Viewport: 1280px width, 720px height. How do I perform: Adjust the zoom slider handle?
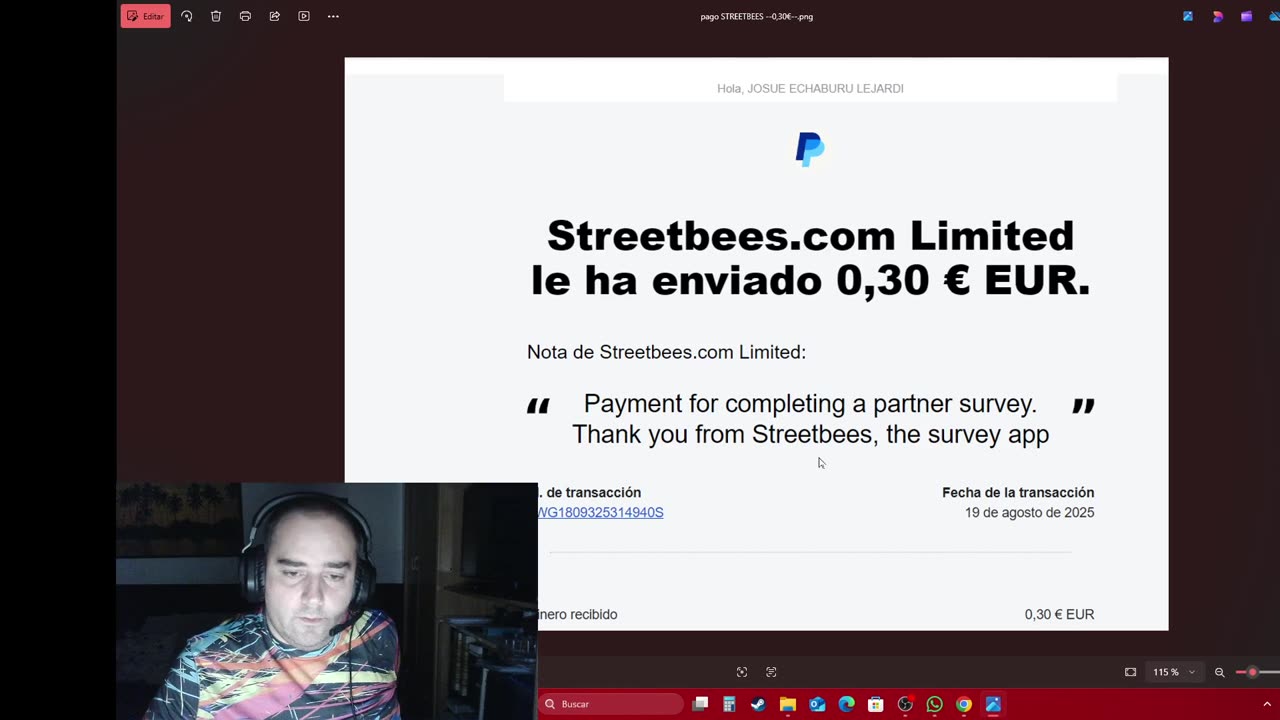(x=1252, y=672)
